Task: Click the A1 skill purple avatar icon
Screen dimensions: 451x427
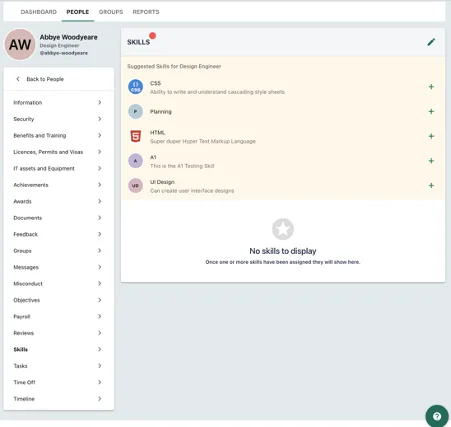Action: 136,161
